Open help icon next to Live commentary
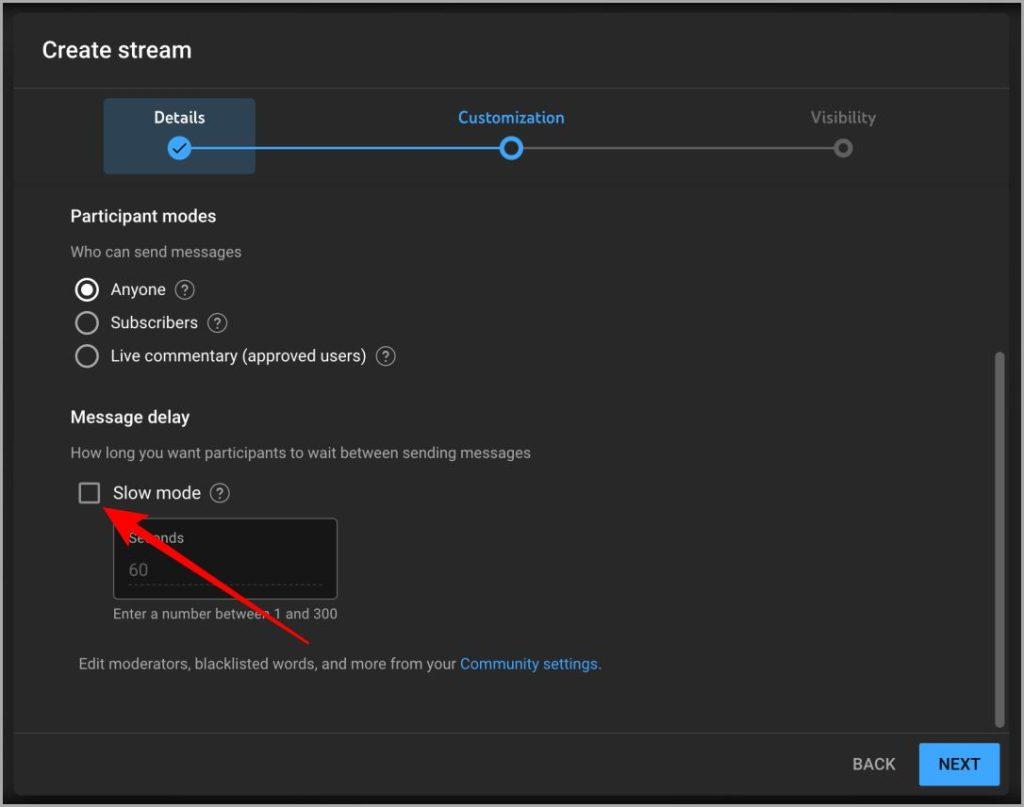The image size is (1024, 807). [x=385, y=356]
